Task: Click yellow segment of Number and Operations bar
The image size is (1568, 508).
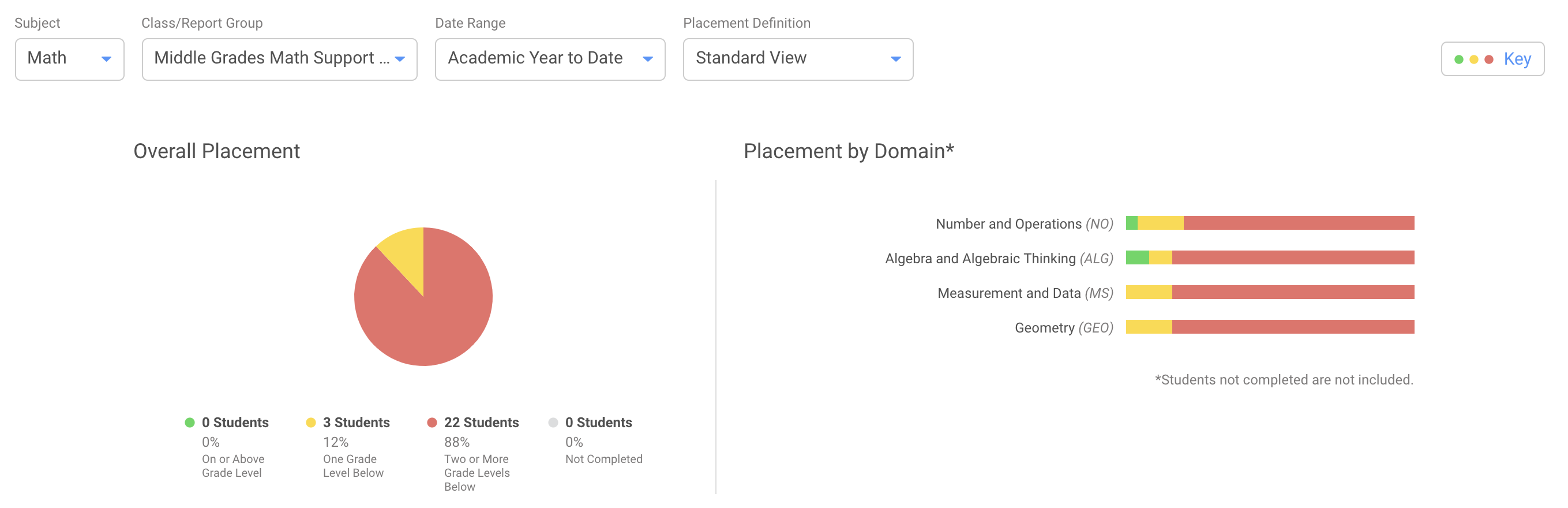Action: coord(1160,223)
